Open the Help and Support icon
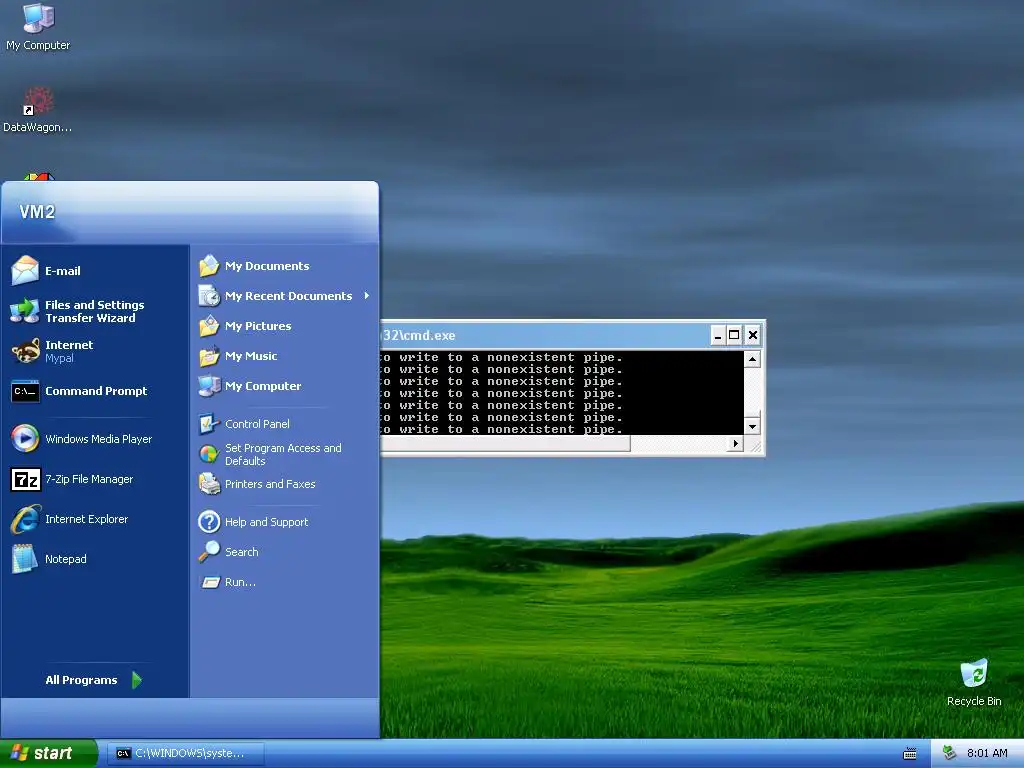Screen dimensions: 1024x768 pyautogui.click(x=209, y=522)
